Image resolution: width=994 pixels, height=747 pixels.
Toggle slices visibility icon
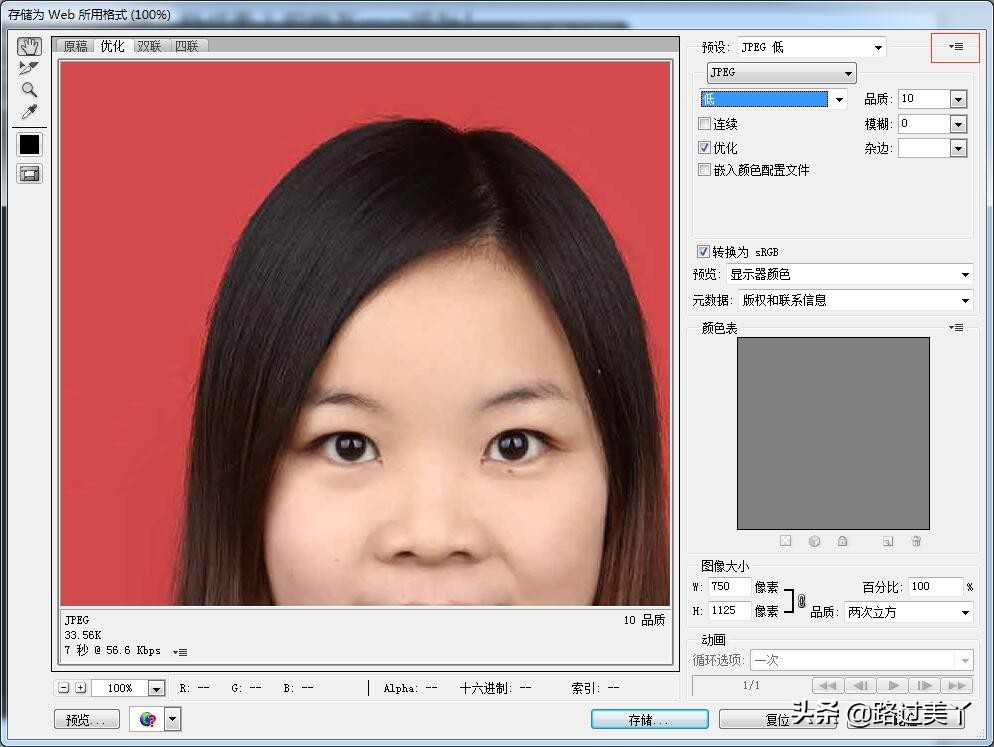(x=29, y=174)
